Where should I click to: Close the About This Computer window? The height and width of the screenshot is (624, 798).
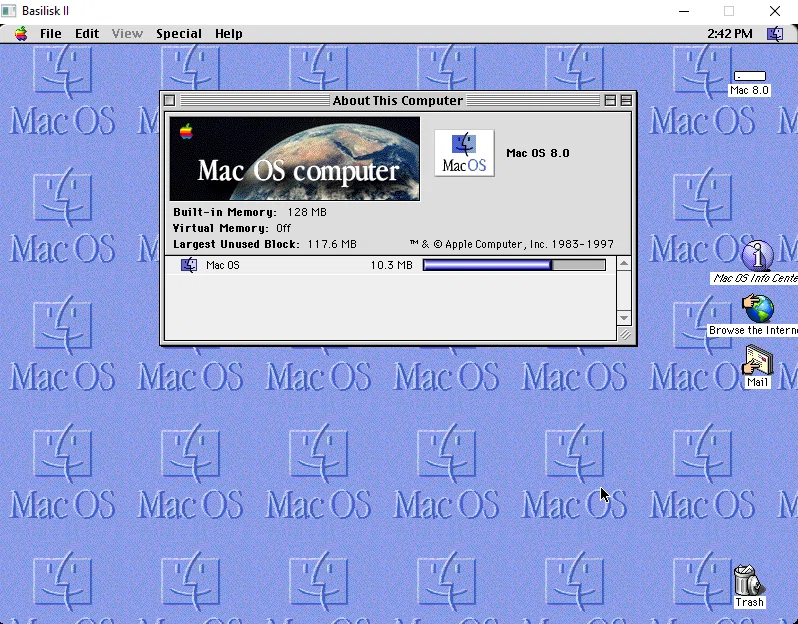point(169,101)
